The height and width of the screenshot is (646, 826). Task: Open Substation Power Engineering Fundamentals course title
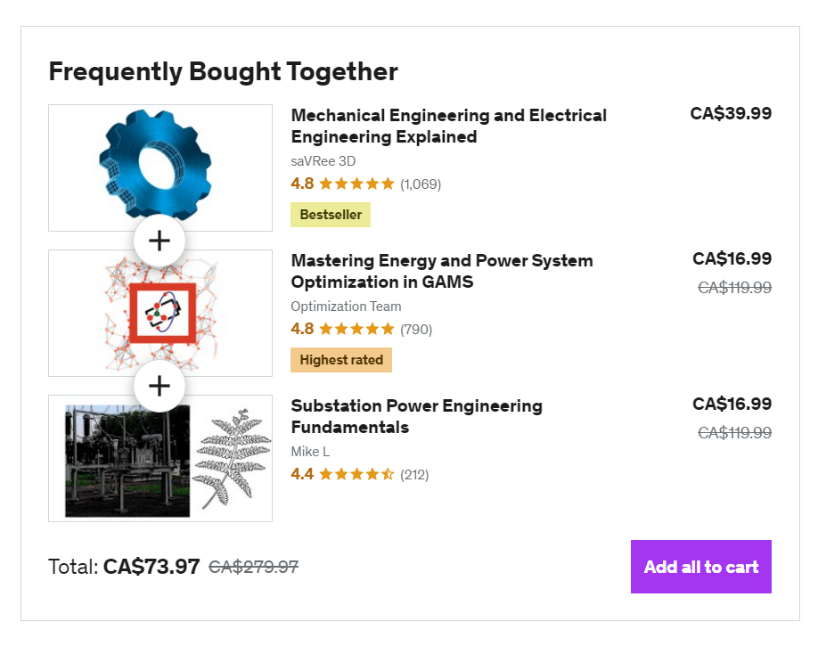pyautogui.click(x=416, y=416)
